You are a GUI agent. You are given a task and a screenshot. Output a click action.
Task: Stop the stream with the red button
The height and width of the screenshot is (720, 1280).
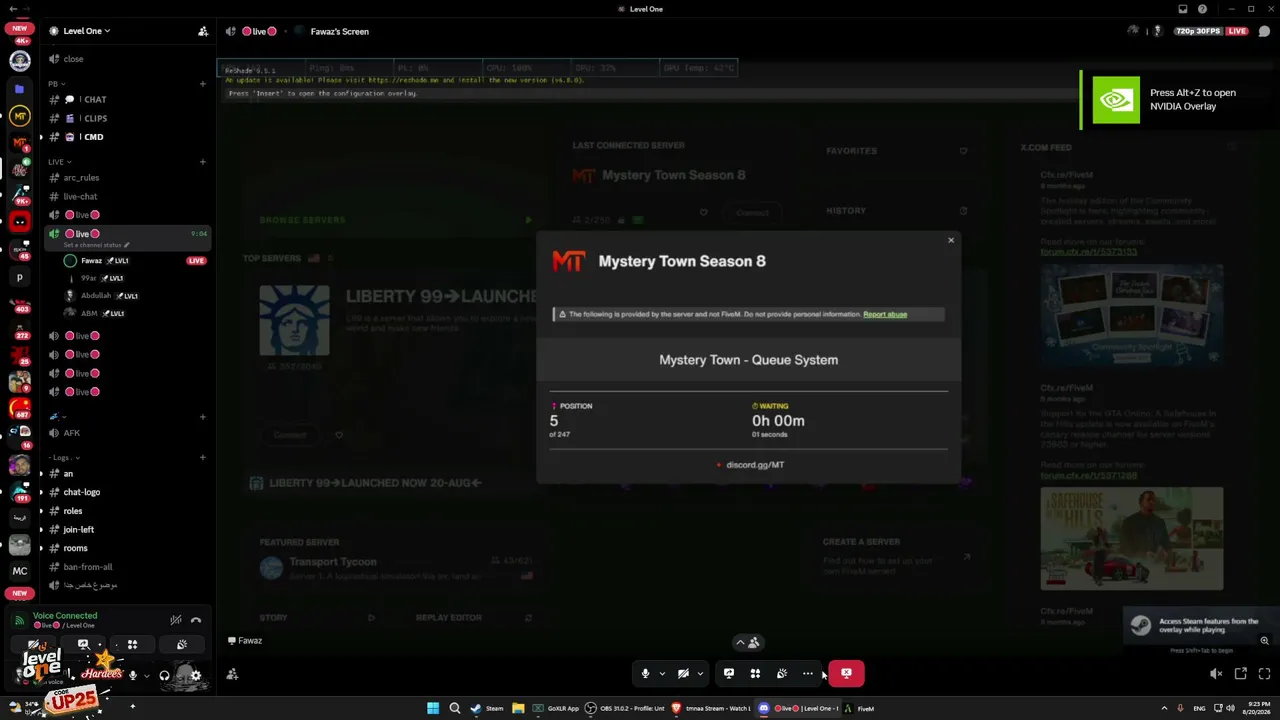pyautogui.click(x=846, y=674)
